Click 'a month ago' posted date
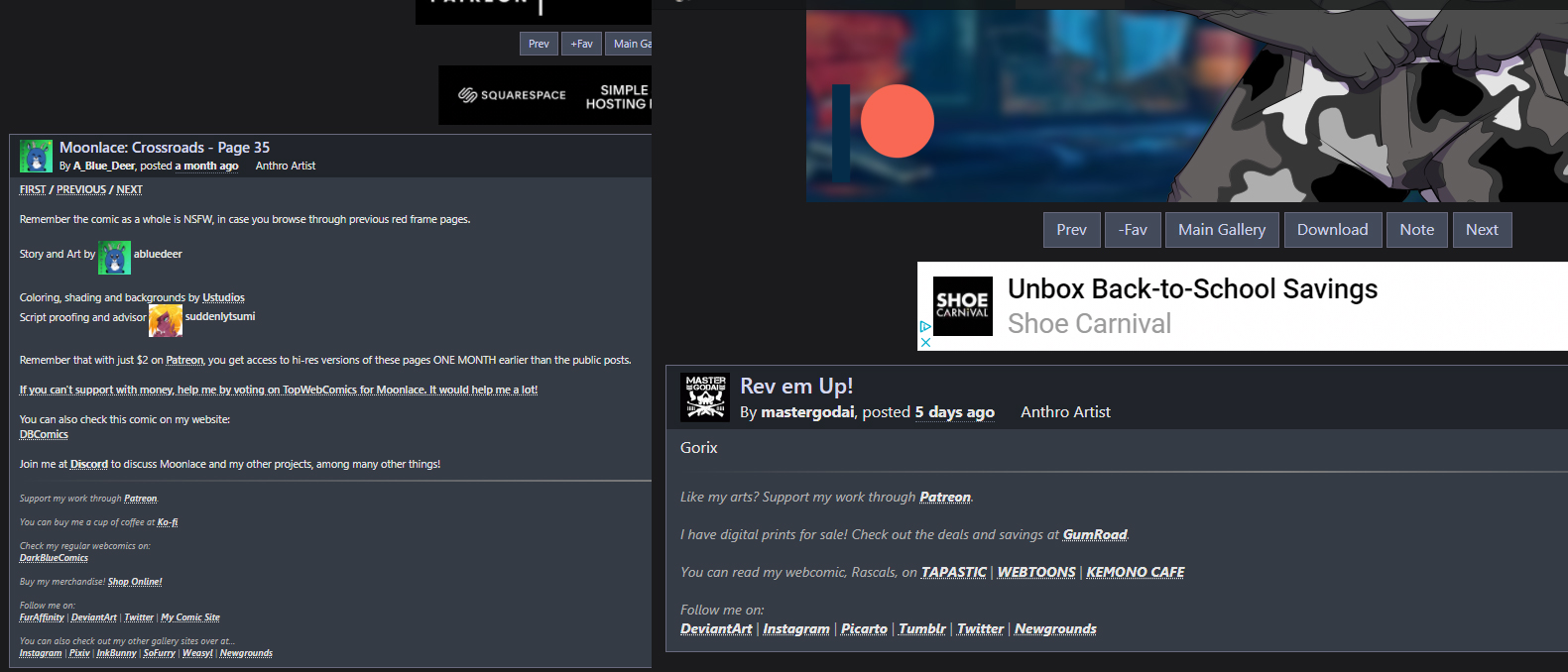 point(206,166)
